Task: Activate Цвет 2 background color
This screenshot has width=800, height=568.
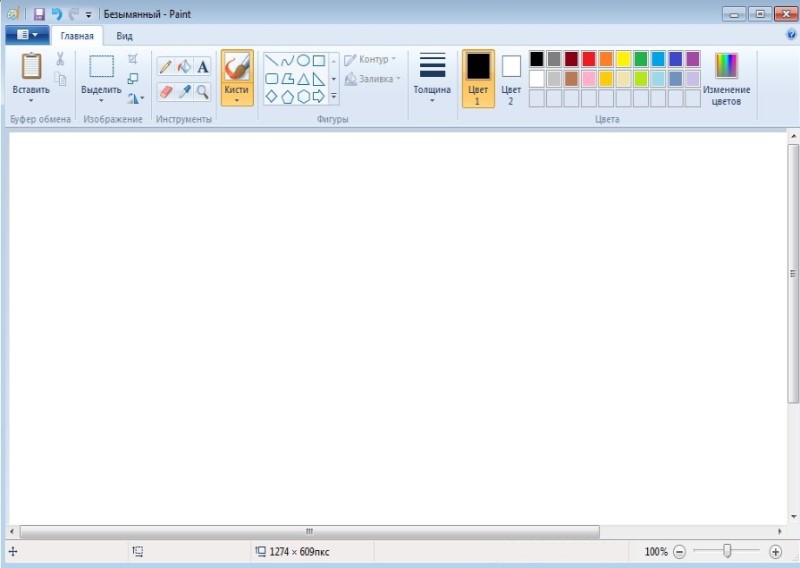Action: tap(511, 78)
